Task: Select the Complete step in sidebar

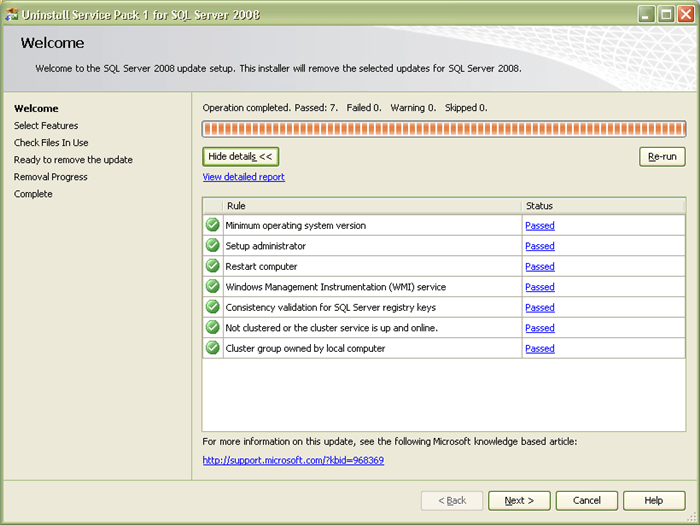Action: [x=33, y=194]
